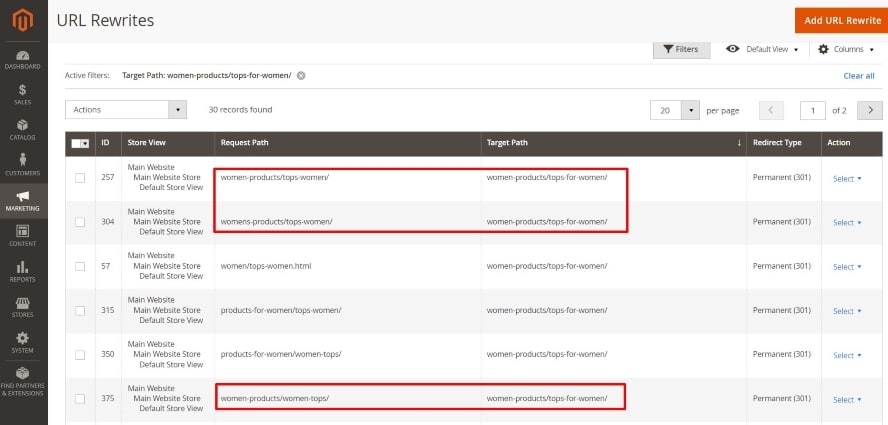The width and height of the screenshot is (888, 425).
Task: Open Select action for row 350
Action: coord(847,355)
